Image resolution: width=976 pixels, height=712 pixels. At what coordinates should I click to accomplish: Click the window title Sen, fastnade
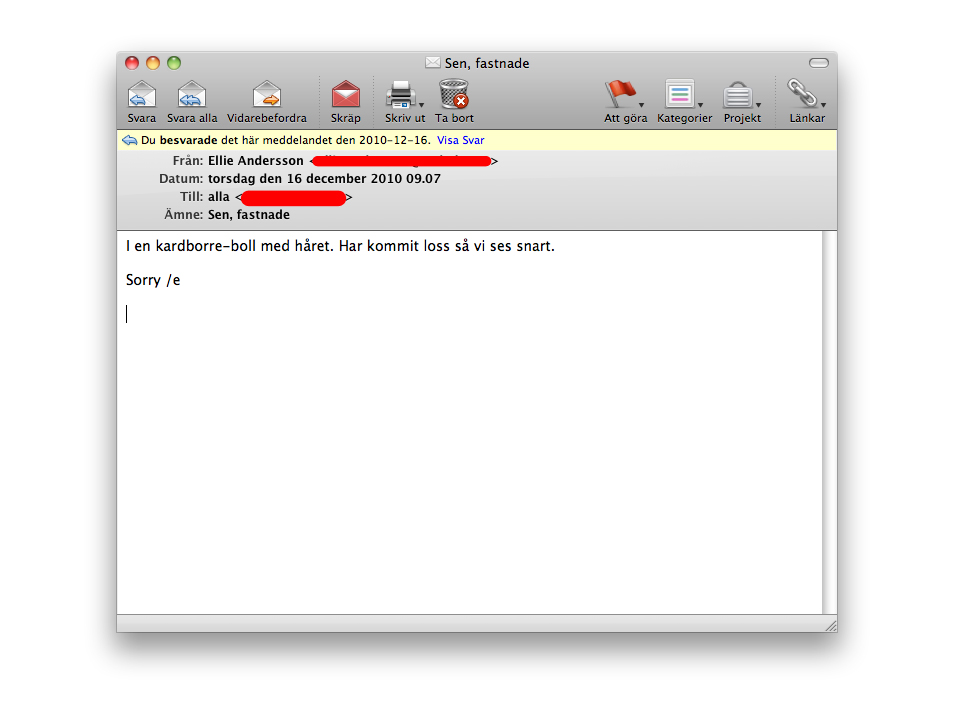coord(487,63)
